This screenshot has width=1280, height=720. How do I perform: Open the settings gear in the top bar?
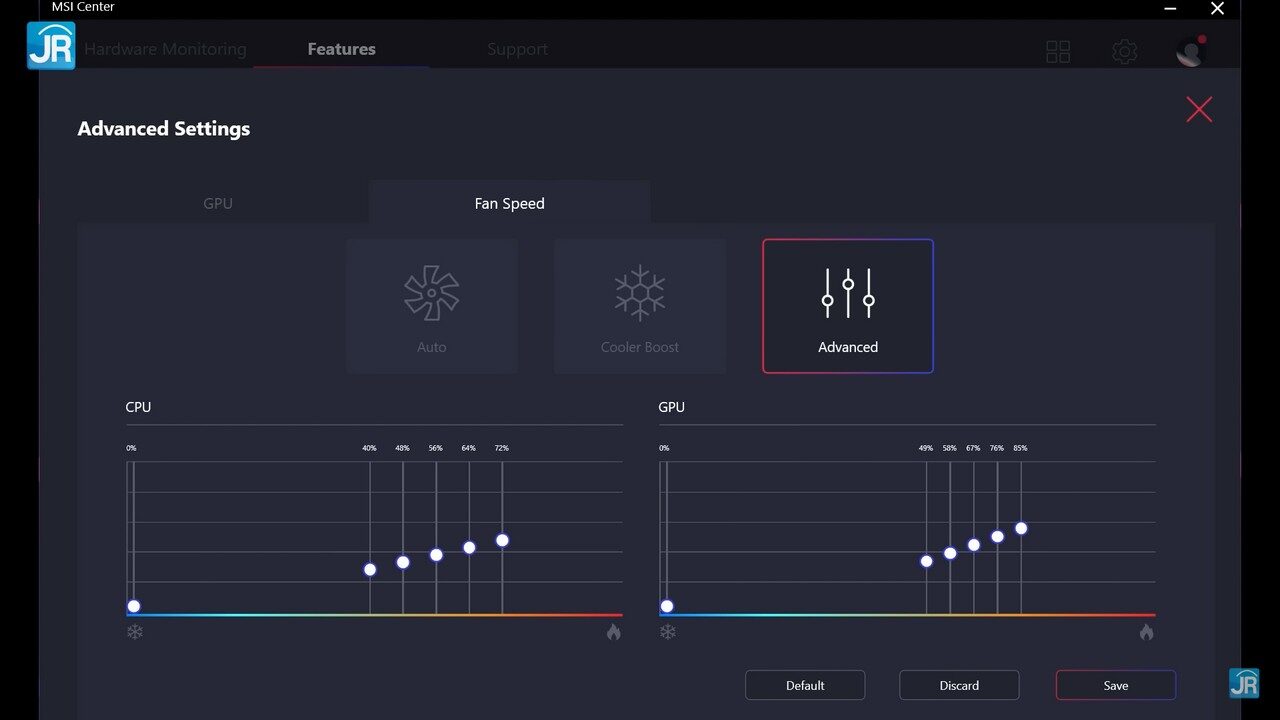point(1125,51)
